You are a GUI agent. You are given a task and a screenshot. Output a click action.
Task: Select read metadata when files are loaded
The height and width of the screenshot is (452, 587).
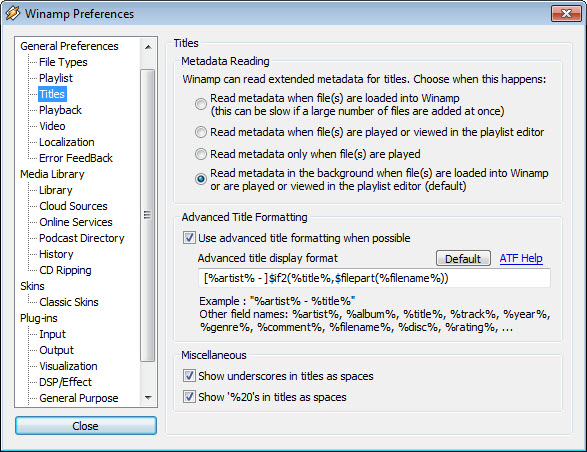coord(201,104)
